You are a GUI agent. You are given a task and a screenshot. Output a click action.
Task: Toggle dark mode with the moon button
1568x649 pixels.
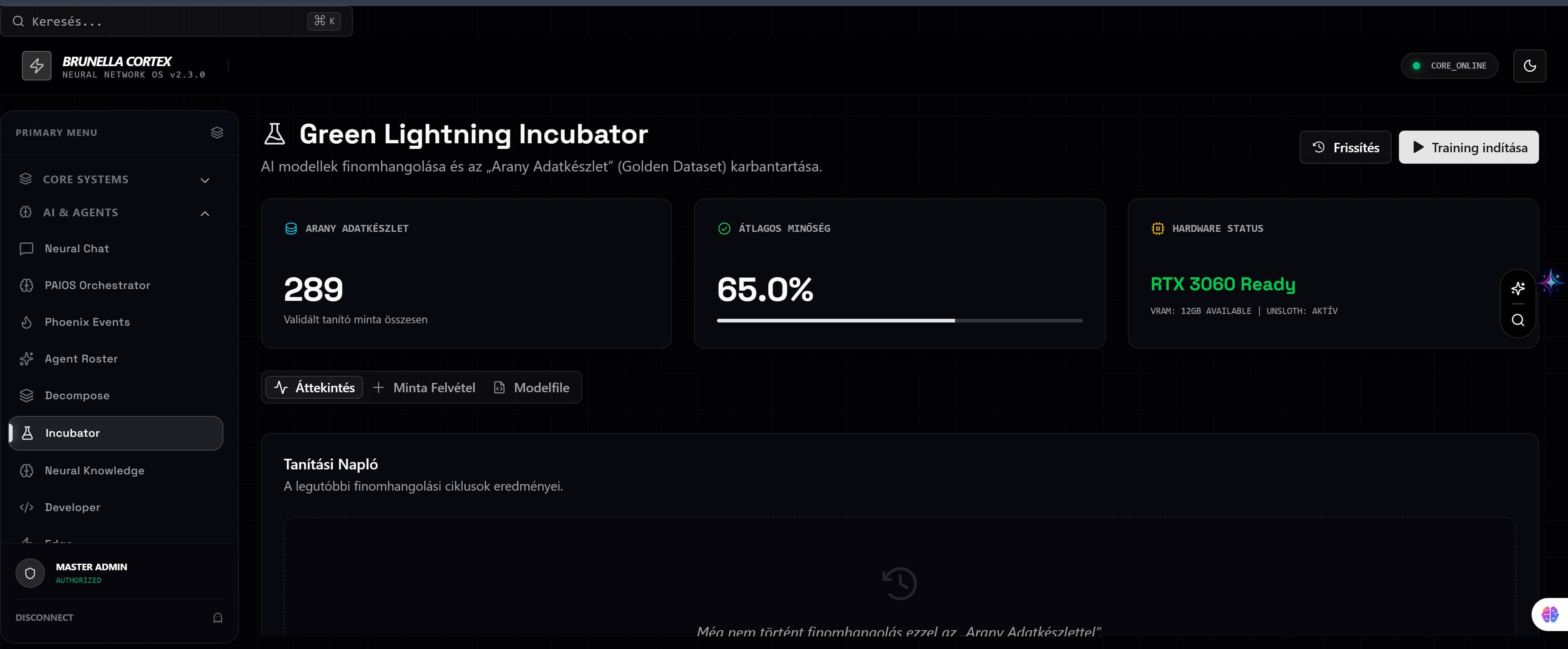pos(1529,66)
